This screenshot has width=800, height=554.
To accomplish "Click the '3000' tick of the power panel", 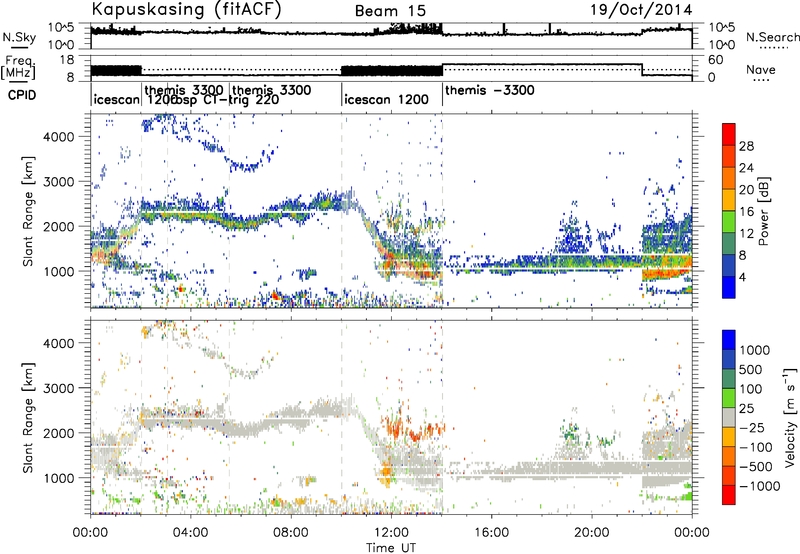I will pyautogui.click(x=61, y=182).
